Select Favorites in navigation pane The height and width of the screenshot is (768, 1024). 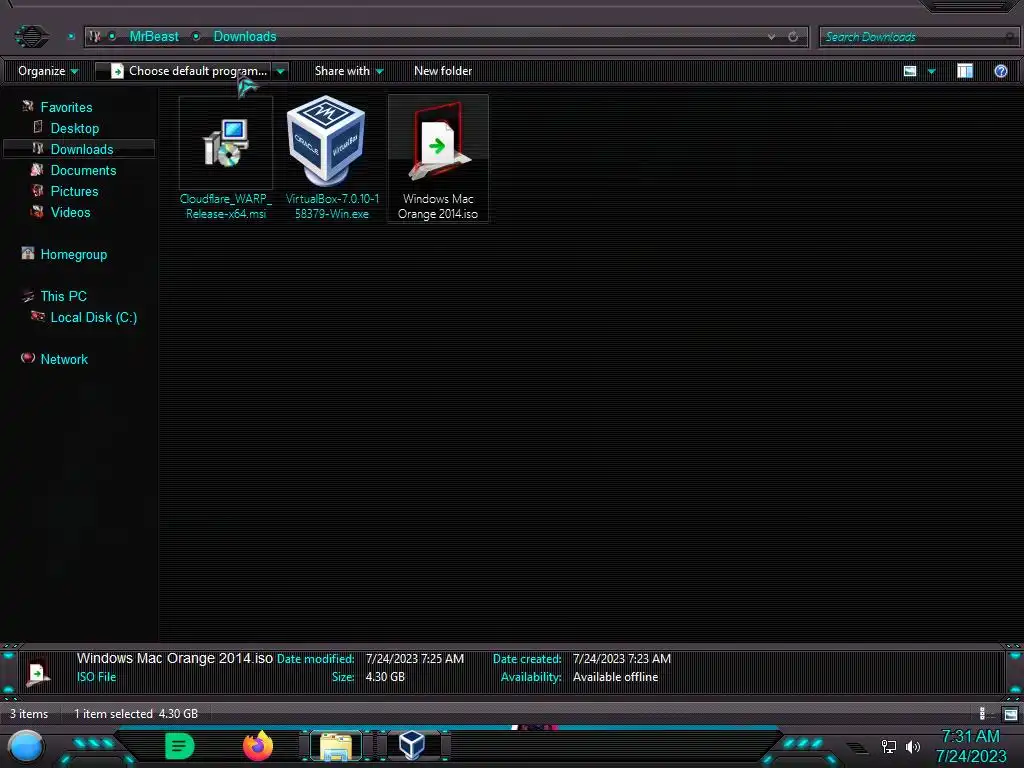tap(66, 107)
